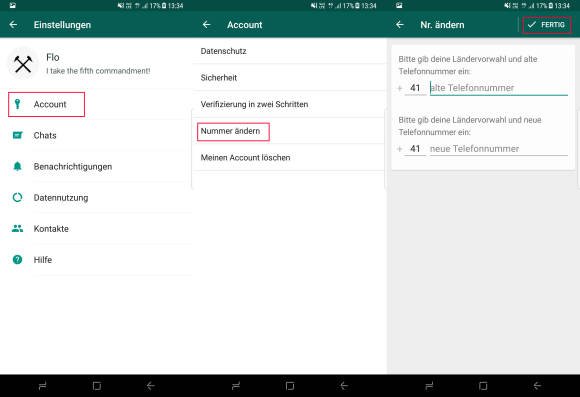Tap the people icon for Kontakte
This screenshot has height=397, width=580.
17,228
